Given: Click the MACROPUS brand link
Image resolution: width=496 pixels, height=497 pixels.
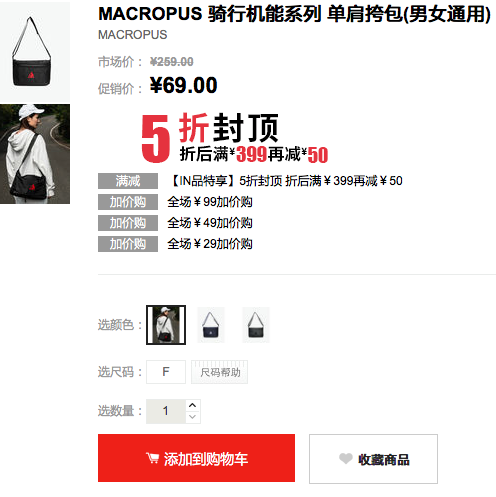Looking at the screenshot, I should click(x=133, y=35).
